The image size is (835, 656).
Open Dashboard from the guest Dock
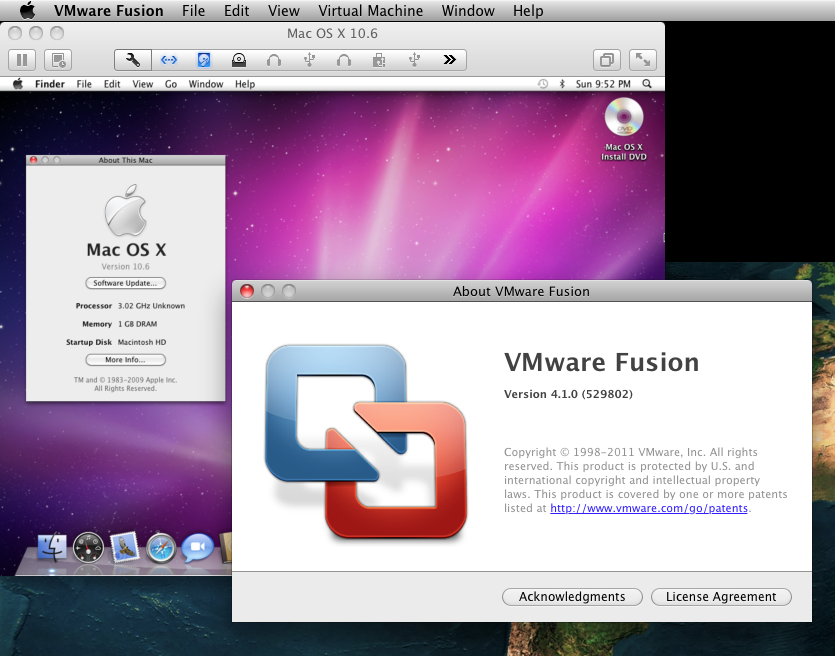pos(89,547)
